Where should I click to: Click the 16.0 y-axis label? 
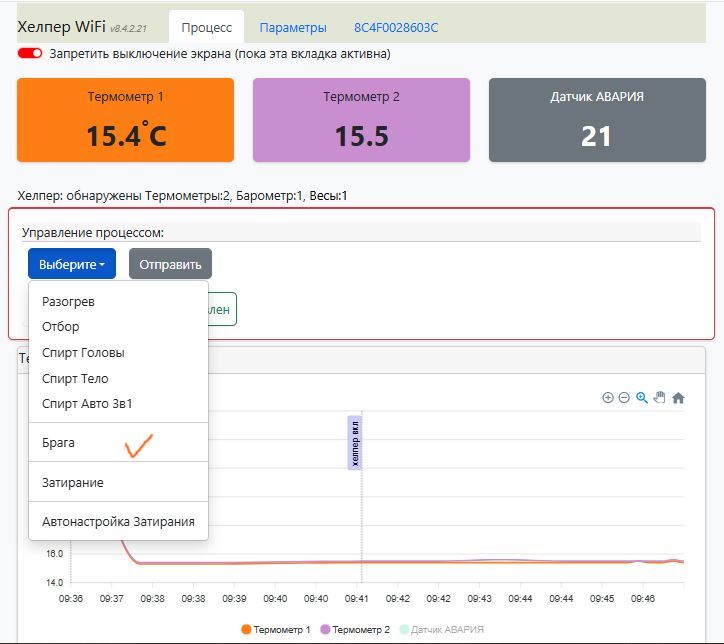(54, 553)
